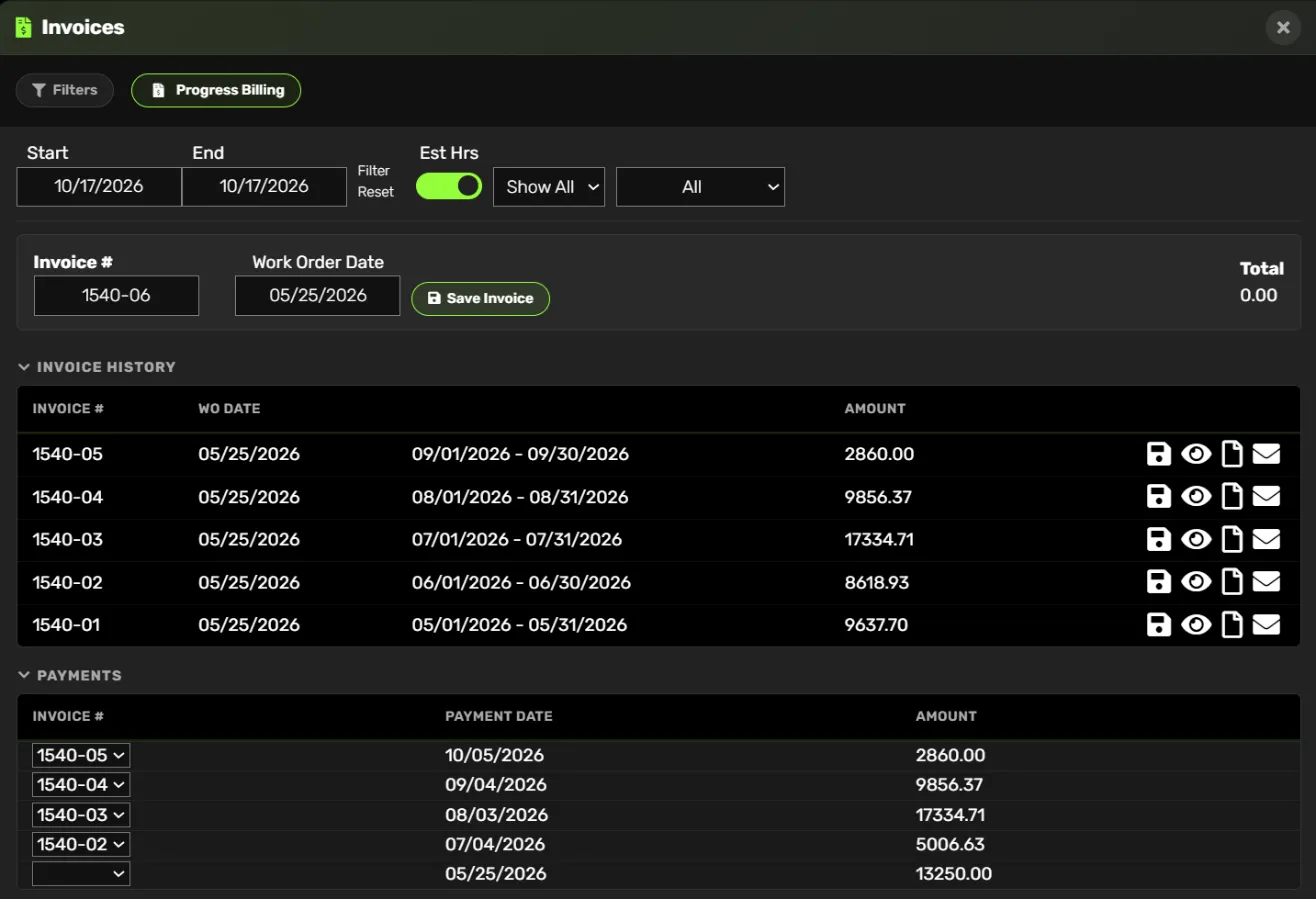Click save icon for invoice 1540-03
Screen dimensions: 1316x899
pyautogui.click(x=1158, y=540)
